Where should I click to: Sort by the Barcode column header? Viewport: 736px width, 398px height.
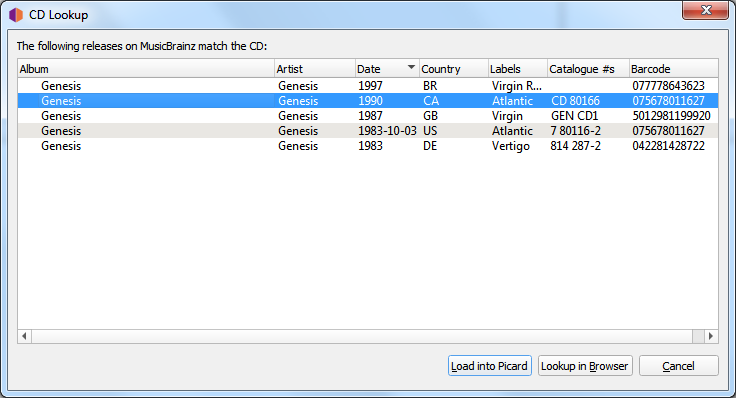tap(674, 69)
